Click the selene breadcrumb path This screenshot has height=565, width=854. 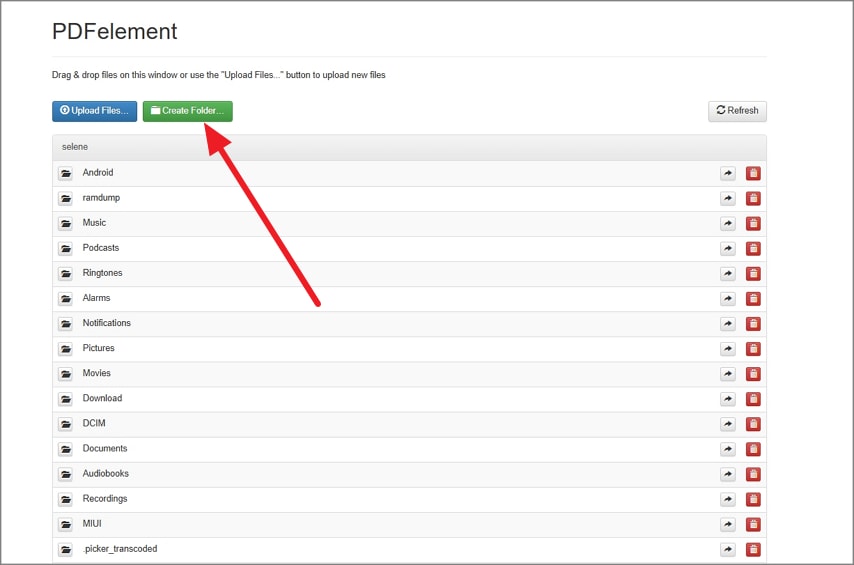click(75, 147)
